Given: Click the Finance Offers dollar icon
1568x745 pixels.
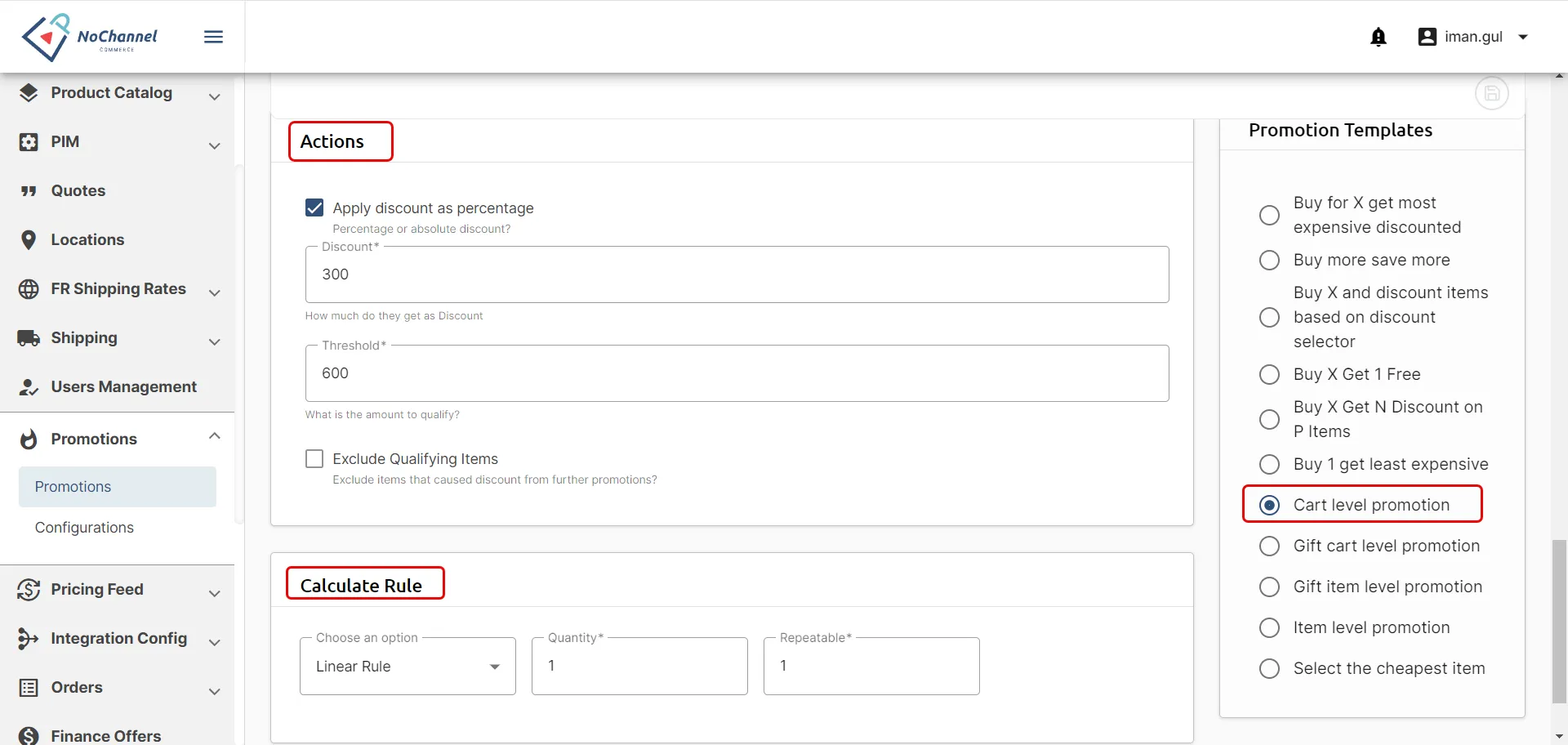Looking at the screenshot, I should [29, 736].
